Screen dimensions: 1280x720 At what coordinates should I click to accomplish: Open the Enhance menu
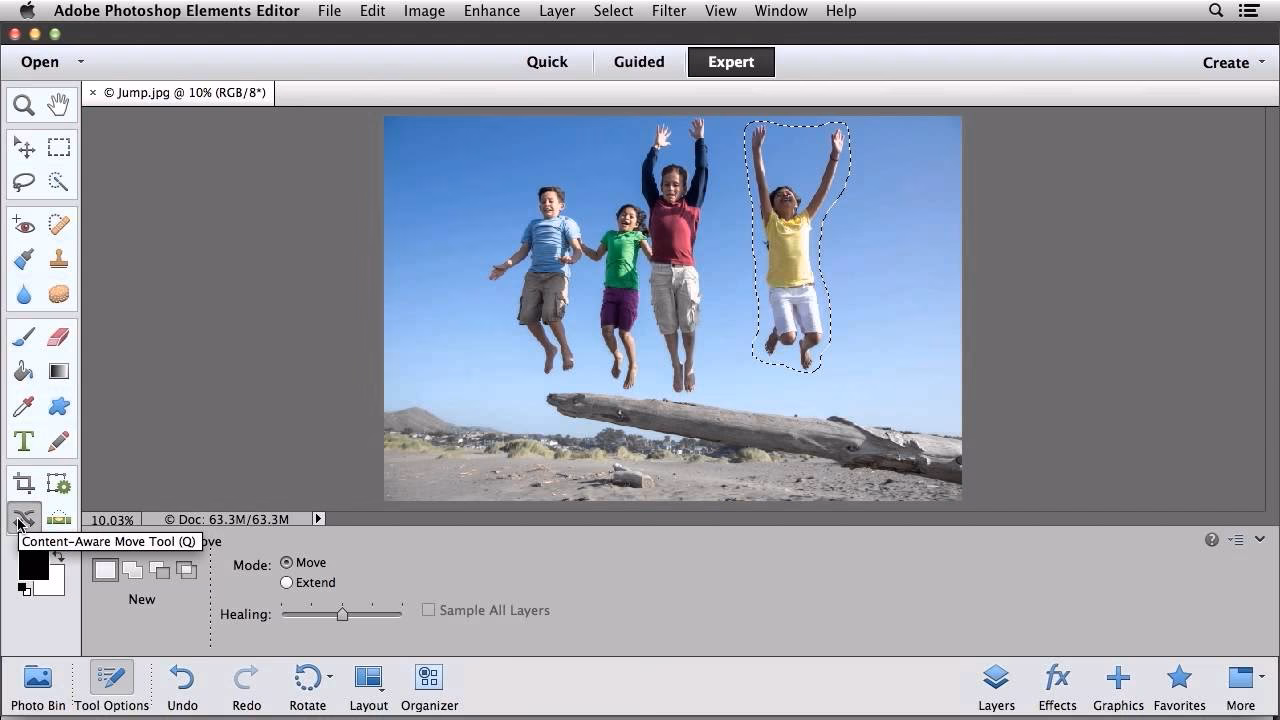pos(491,11)
